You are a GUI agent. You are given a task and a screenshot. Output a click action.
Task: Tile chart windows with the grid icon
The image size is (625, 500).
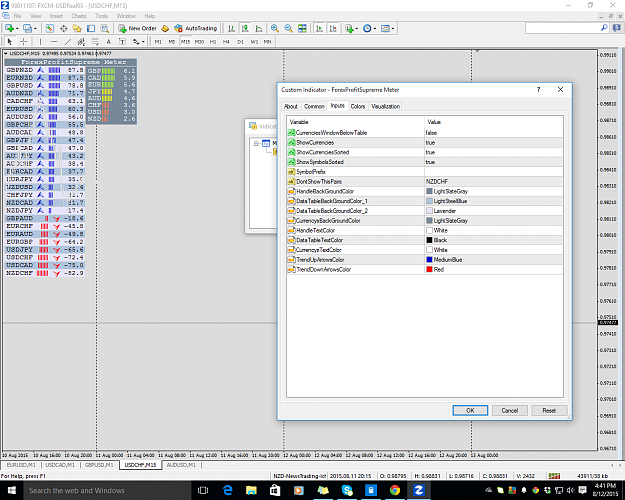303,28
